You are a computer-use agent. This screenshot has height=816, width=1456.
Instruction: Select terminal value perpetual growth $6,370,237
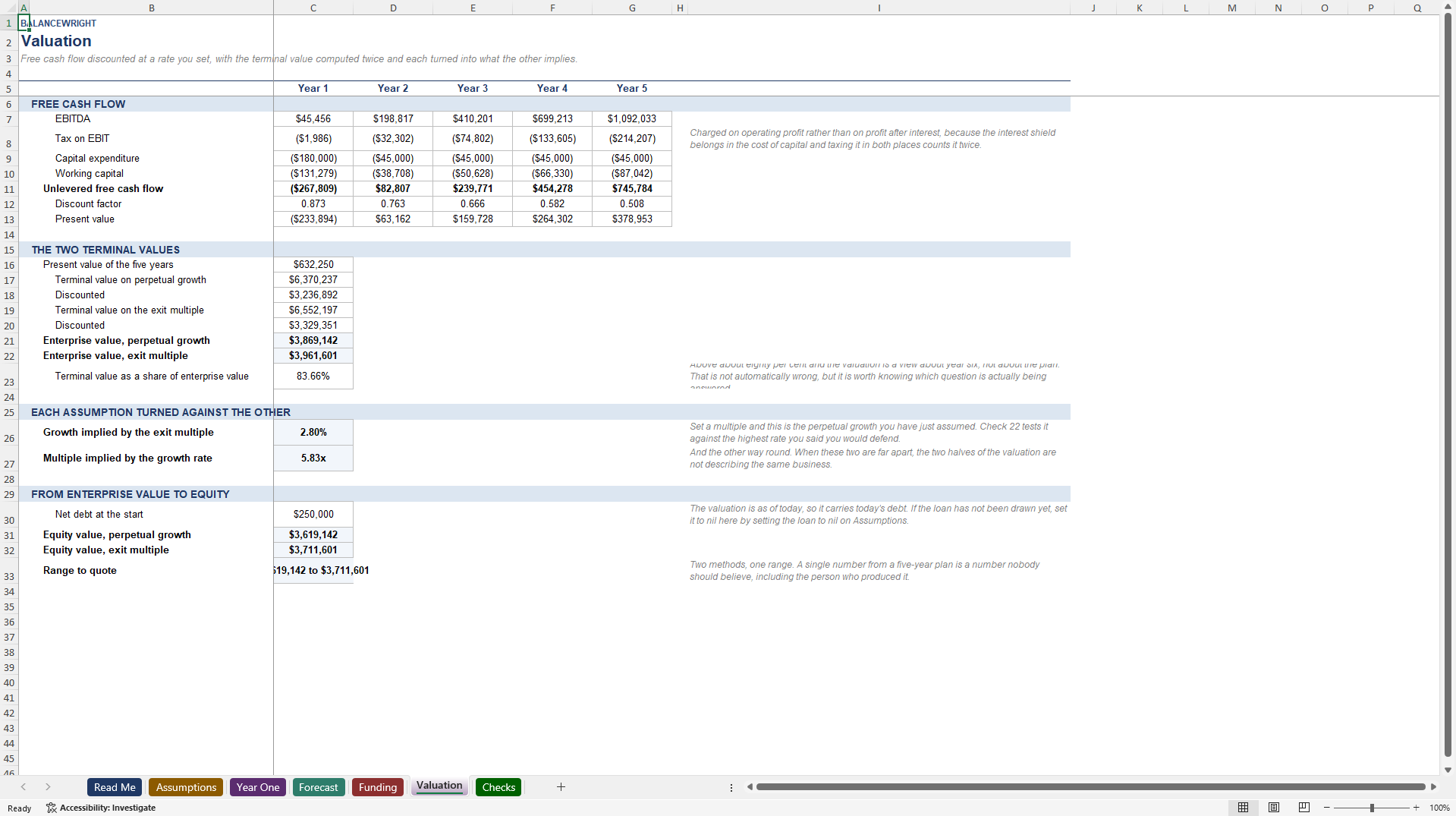[313, 280]
